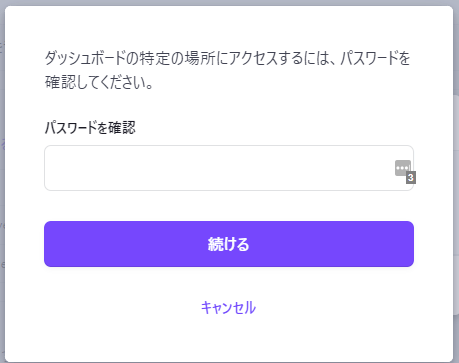Cancel password confirmation via the purple text link
Viewport: 459px width, 363px height.
pos(228,307)
